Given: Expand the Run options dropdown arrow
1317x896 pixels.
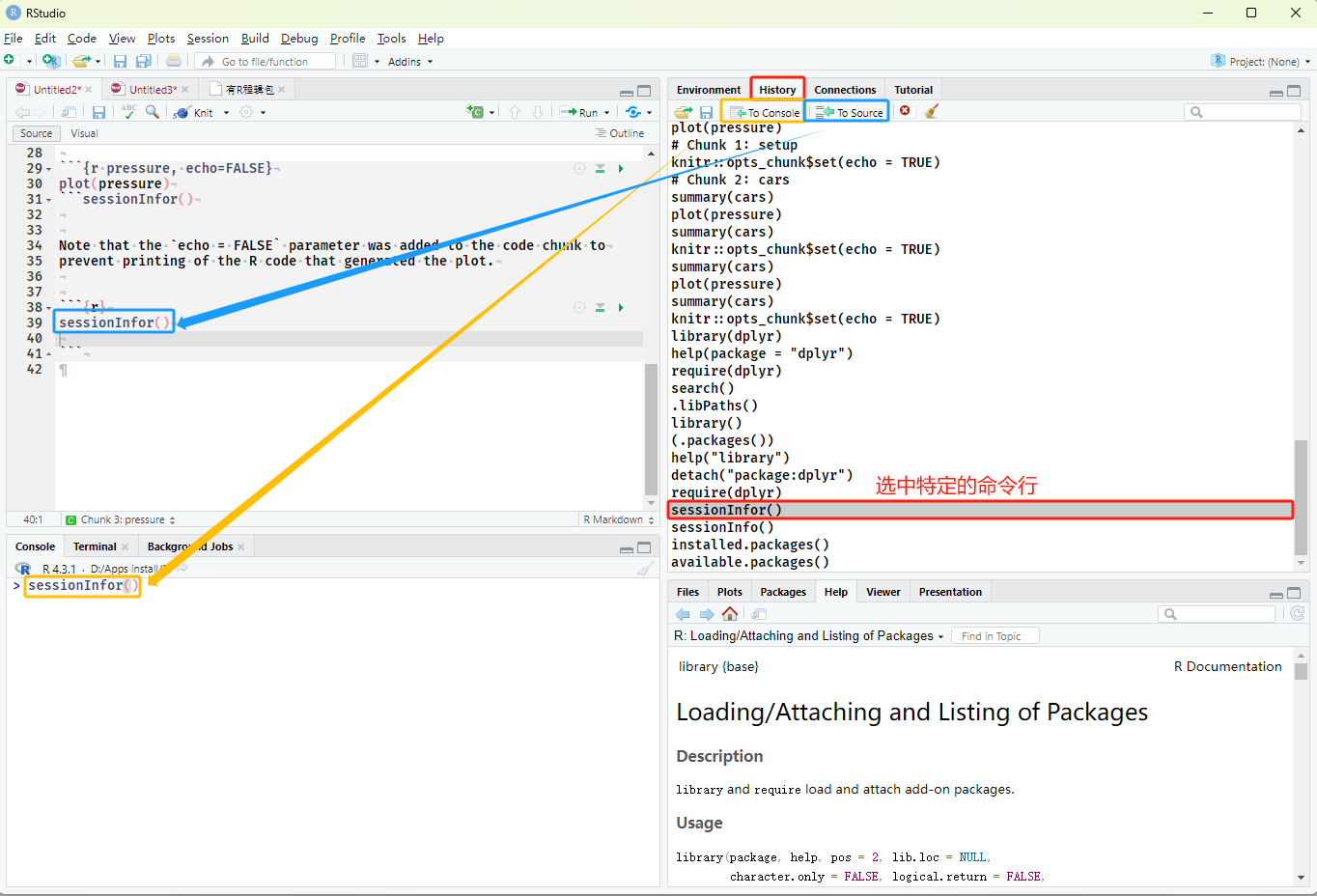Looking at the screenshot, I should point(607,113).
